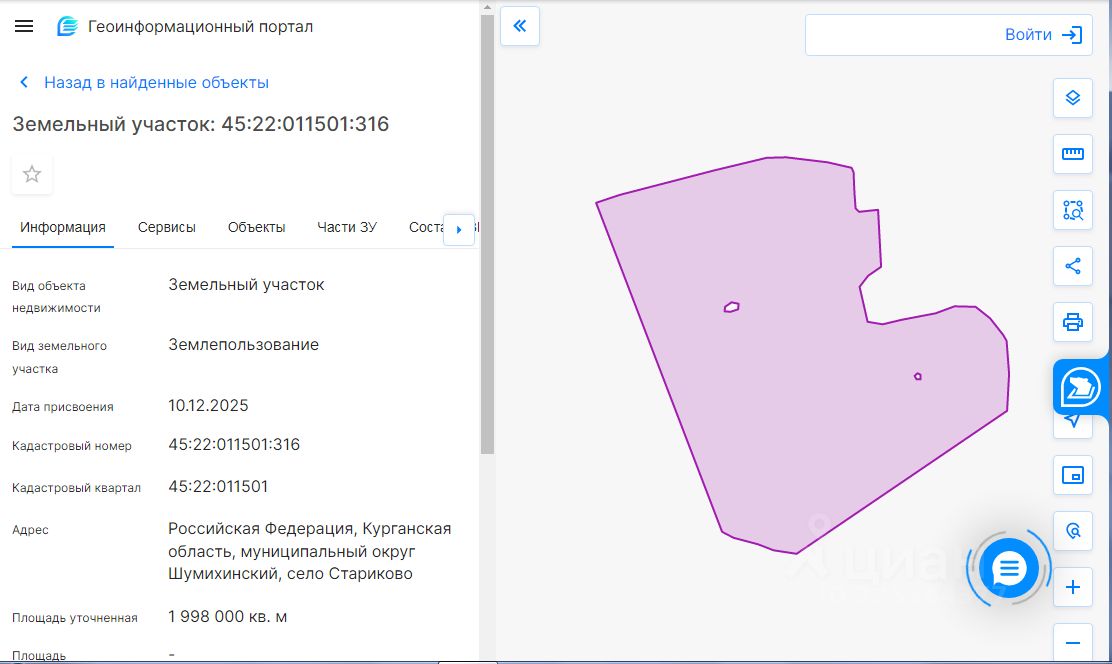Click the Кадастровый квартал label
This screenshot has height=664, width=1112.
click(x=77, y=488)
